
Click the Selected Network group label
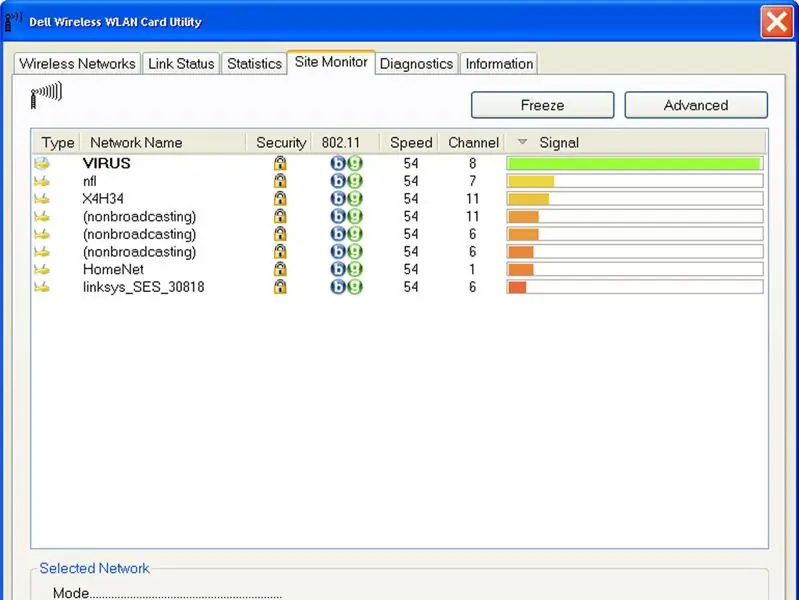click(x=94, y=568)
